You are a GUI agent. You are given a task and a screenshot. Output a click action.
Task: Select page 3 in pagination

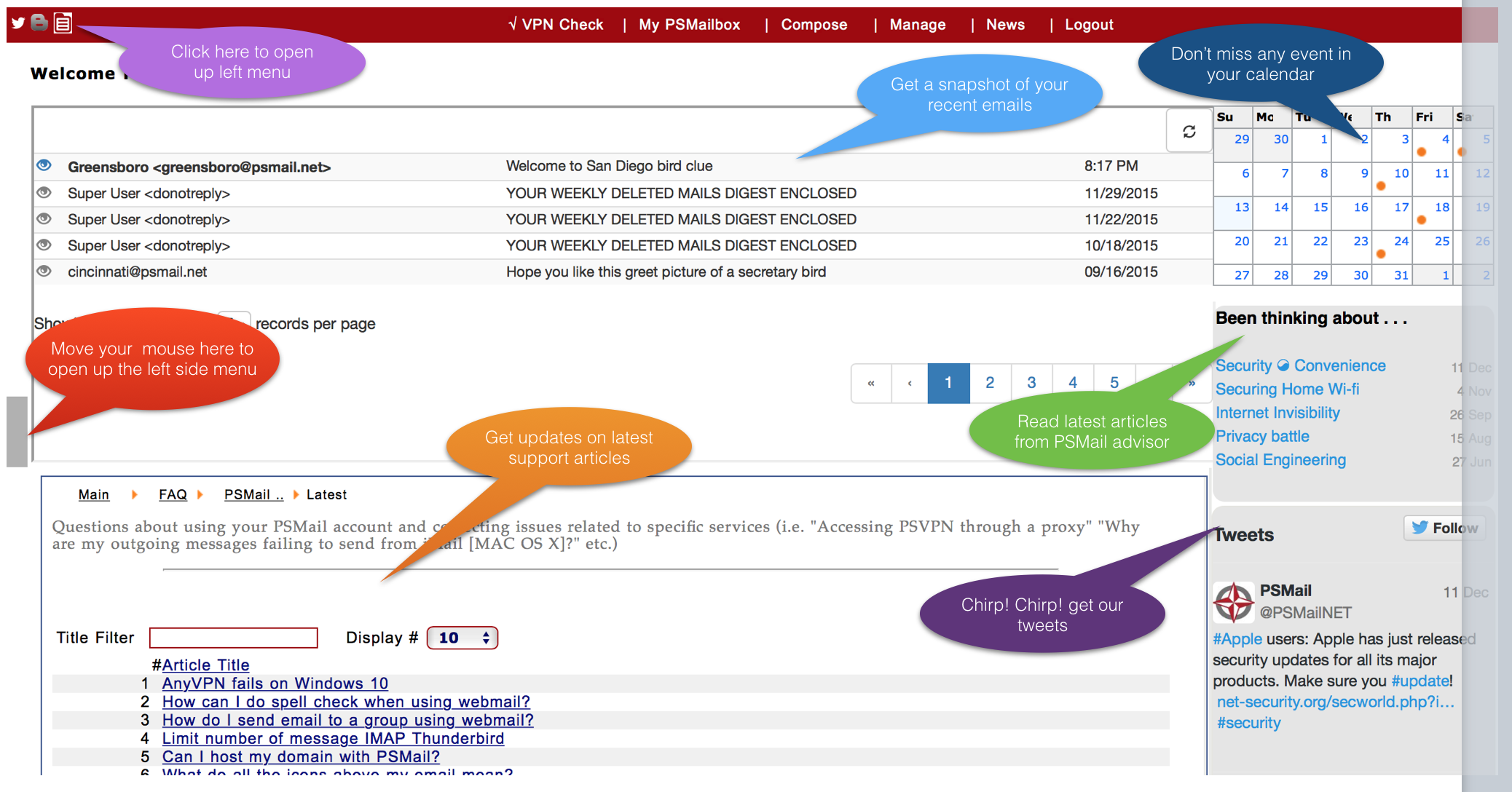(1031, 383)
